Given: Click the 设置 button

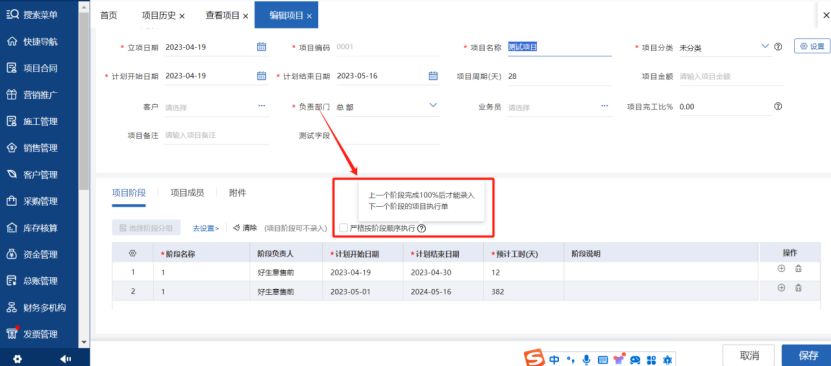Looking at the screenshot, I should (x=811, y=47).
